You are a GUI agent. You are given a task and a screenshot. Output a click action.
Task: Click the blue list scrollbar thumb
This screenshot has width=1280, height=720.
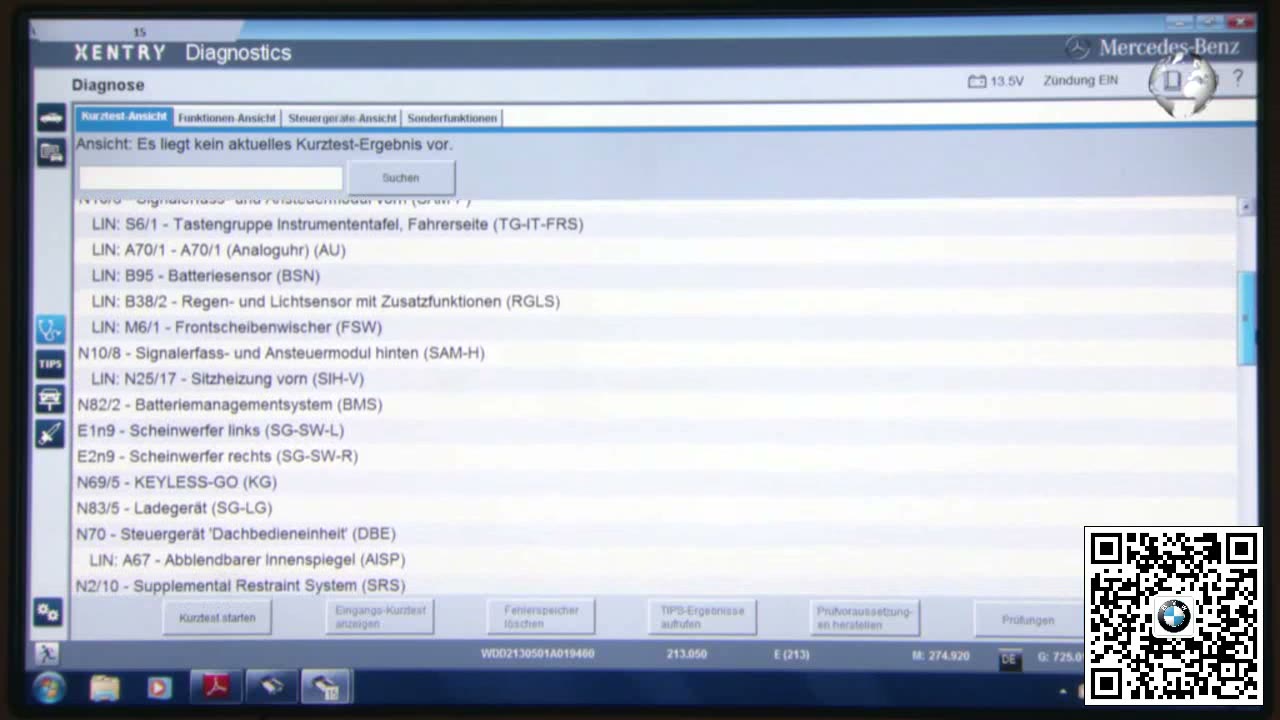point(1246,318)
